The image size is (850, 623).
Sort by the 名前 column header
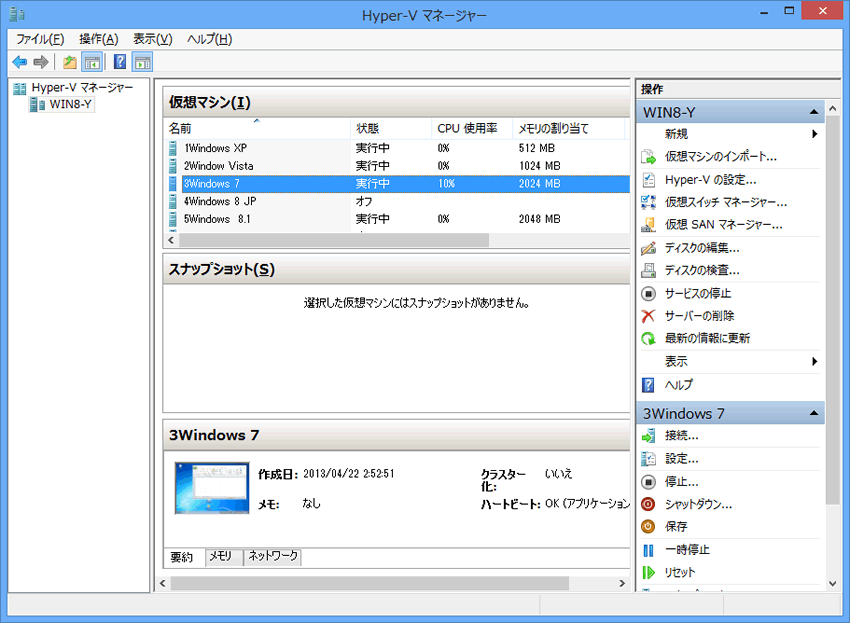(257, 129)
